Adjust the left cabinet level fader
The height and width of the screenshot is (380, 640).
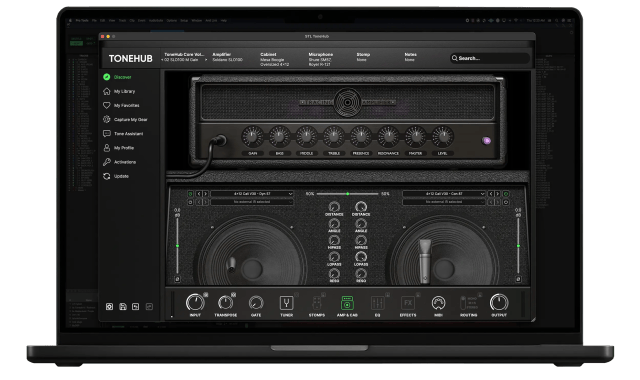pyautogui.click(x=177, y=246)
